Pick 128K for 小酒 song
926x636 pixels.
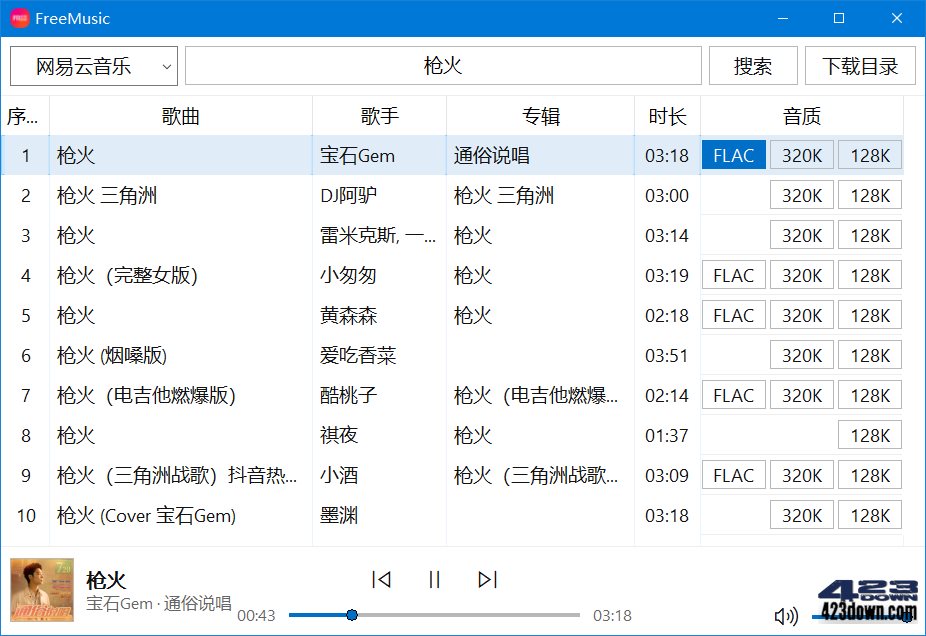coord(870,475)
